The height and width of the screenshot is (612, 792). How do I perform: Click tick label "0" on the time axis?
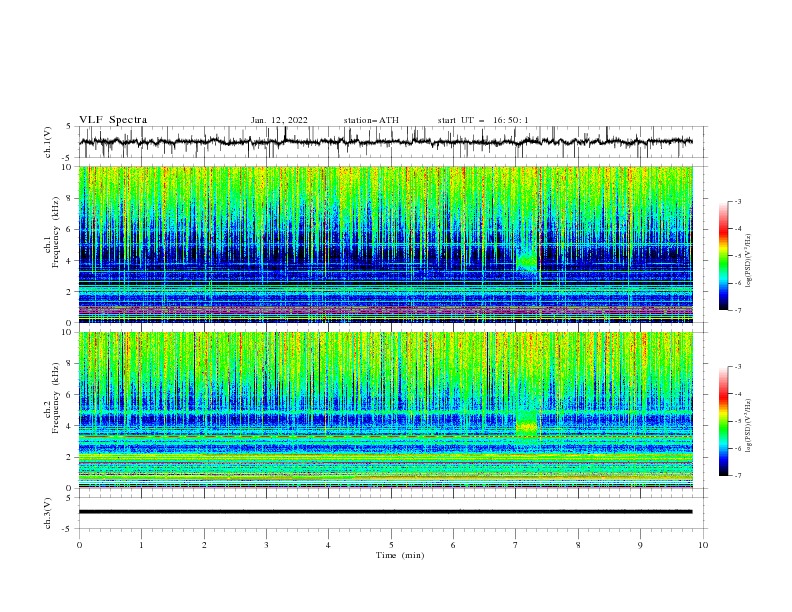[79, 545]
